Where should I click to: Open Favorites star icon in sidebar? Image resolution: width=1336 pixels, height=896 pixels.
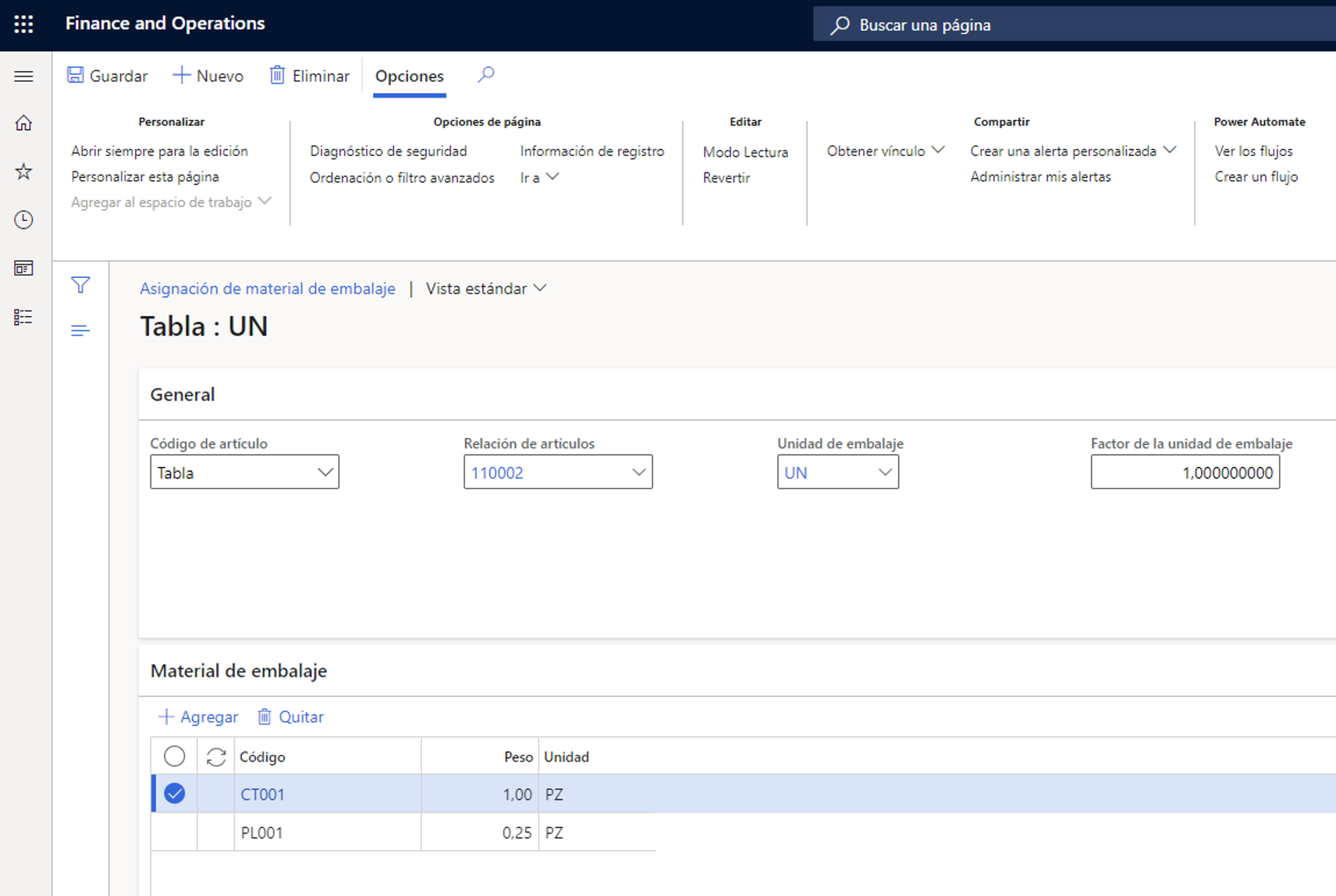23,172
